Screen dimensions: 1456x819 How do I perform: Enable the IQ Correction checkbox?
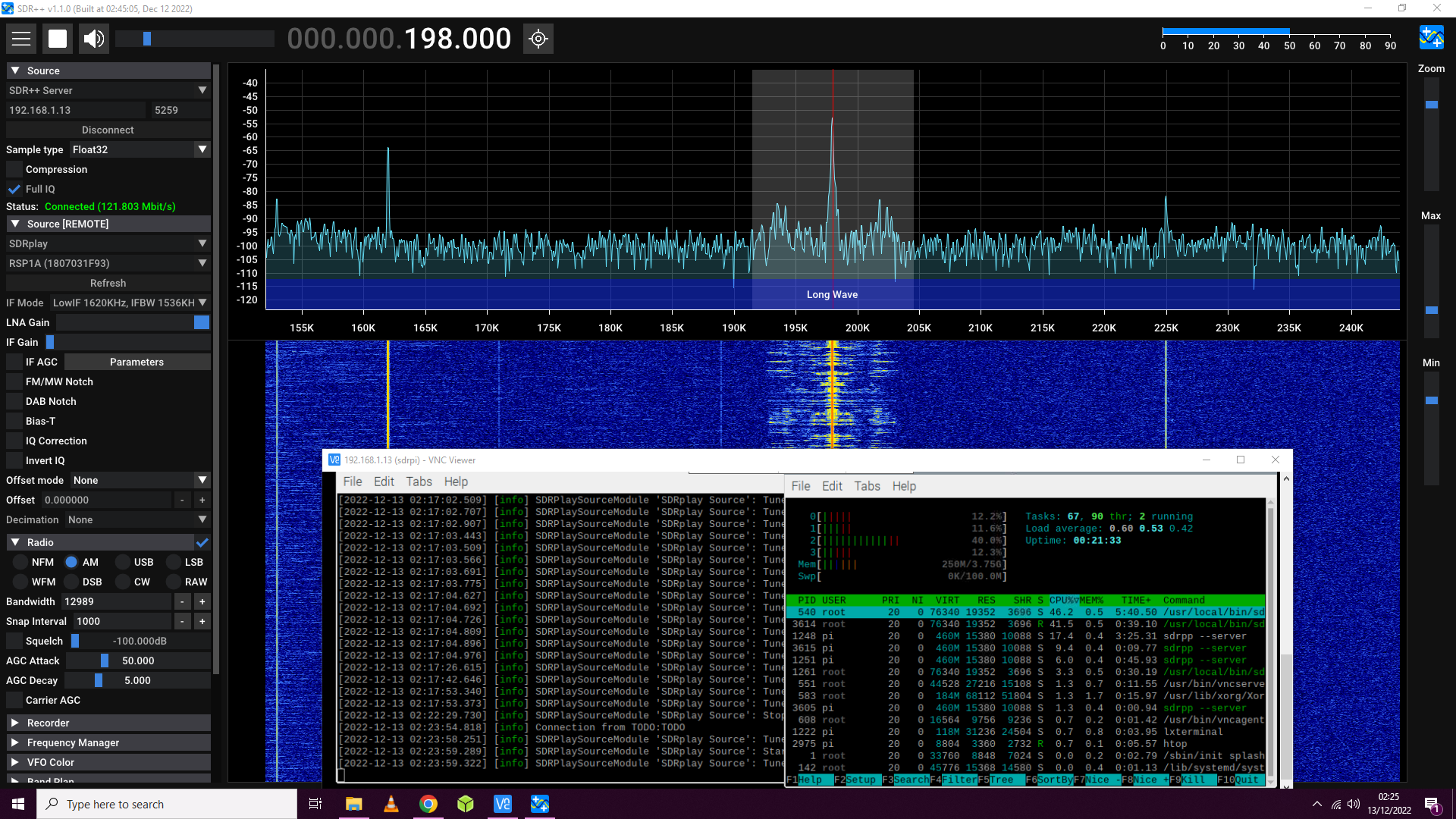click(14, 441)
